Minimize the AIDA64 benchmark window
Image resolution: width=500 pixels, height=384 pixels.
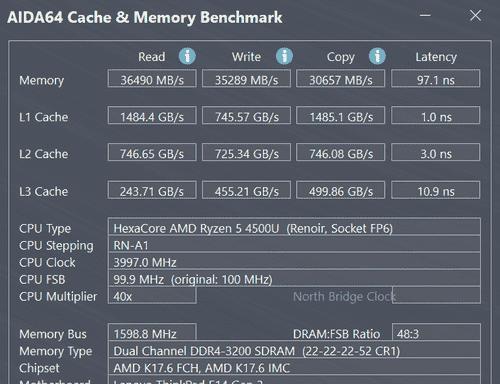click(425, 15)
